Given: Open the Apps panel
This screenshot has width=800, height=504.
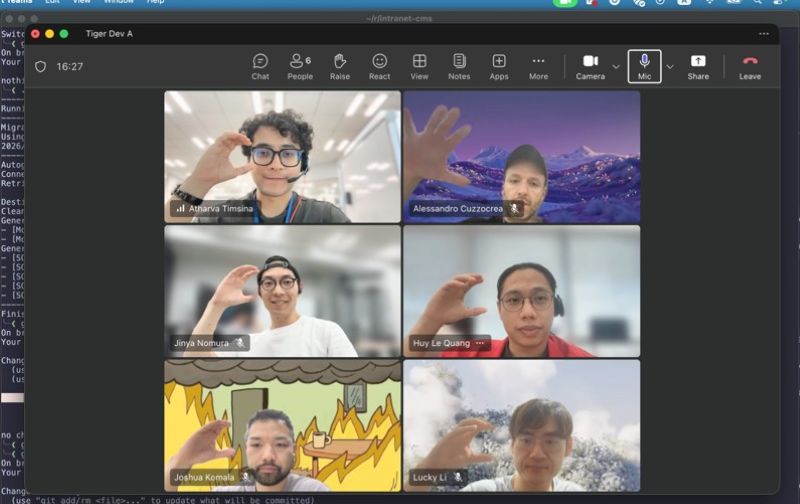Looking at the screenshot, I should pos(499,67).
